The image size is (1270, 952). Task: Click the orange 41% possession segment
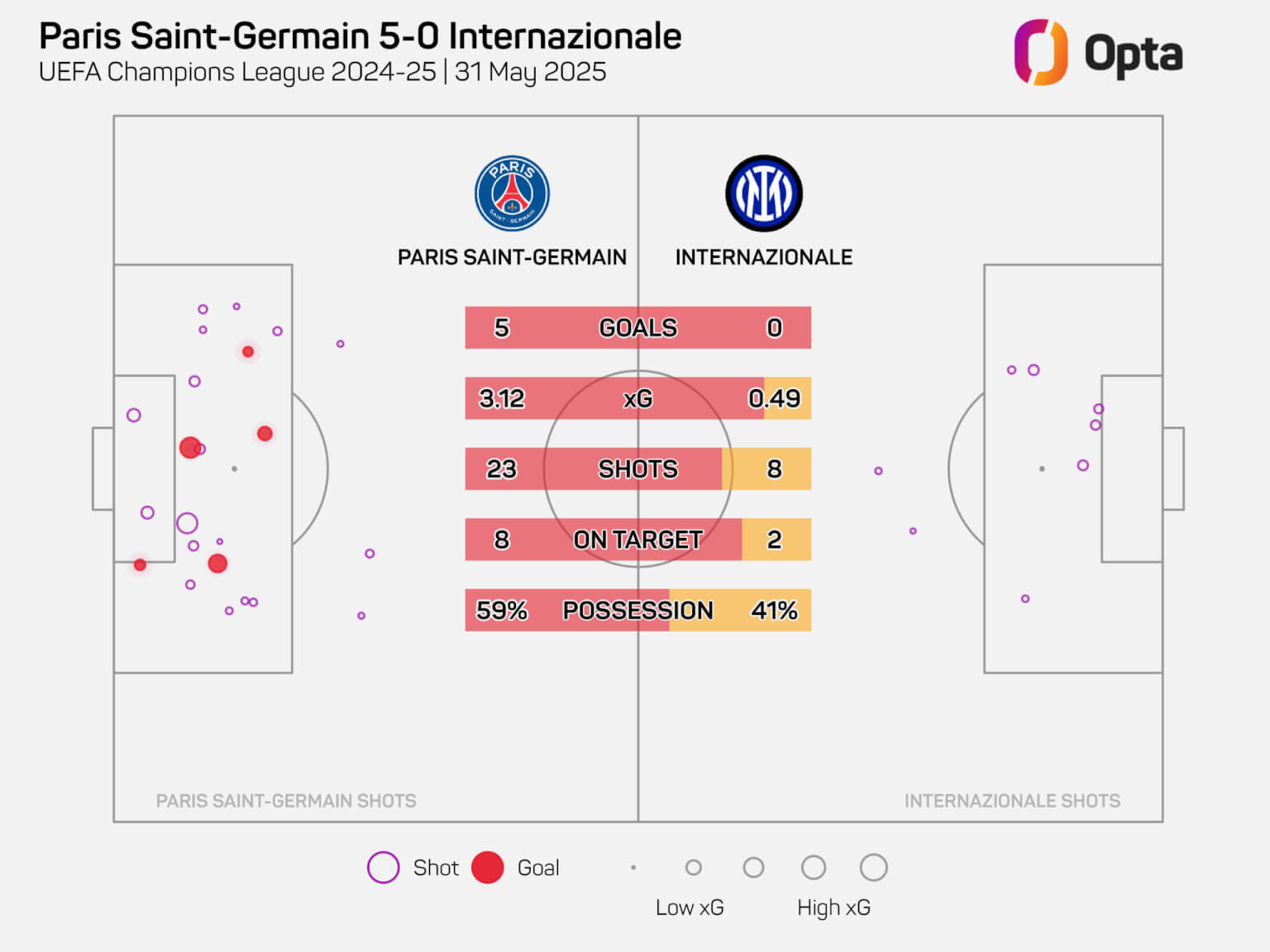739,611
